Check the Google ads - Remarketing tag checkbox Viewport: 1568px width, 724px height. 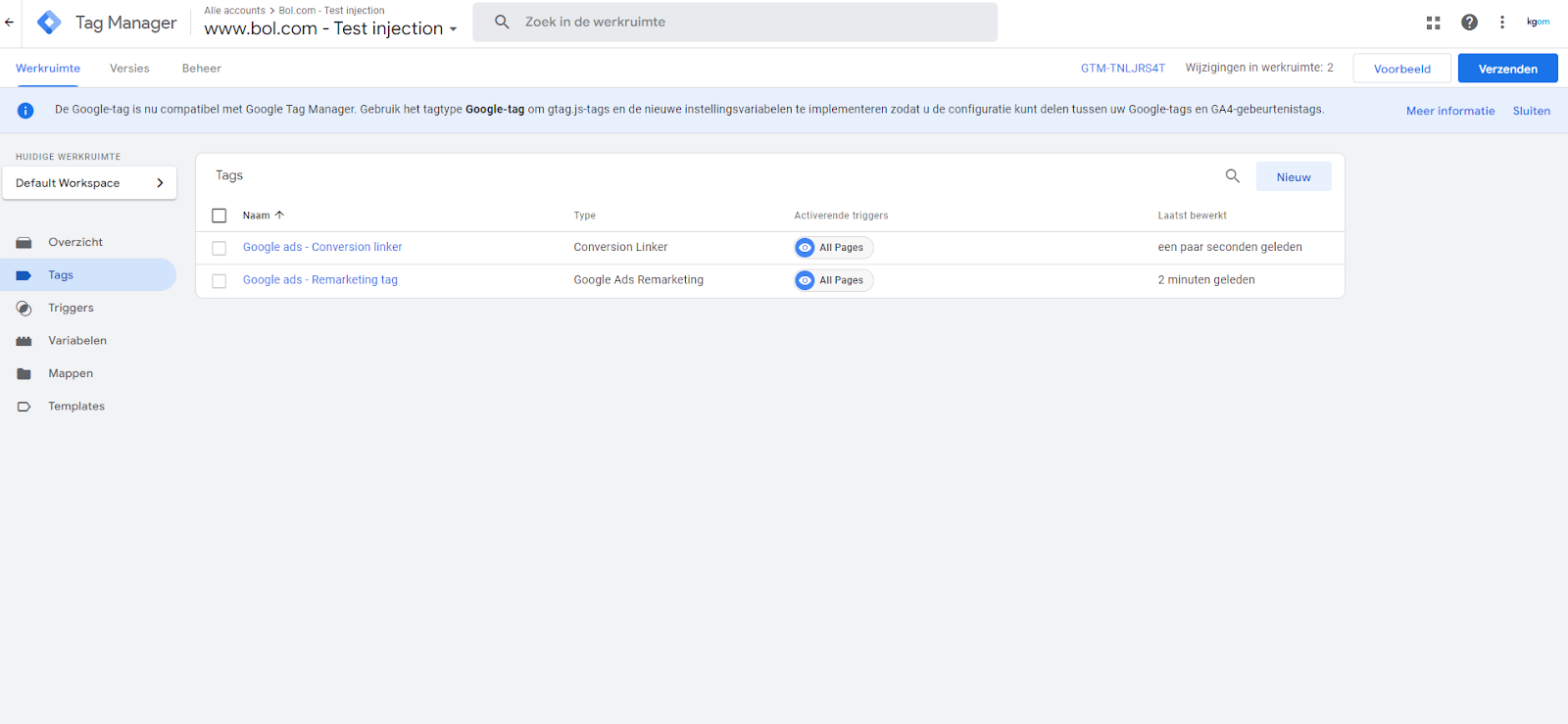pos(220,281)
